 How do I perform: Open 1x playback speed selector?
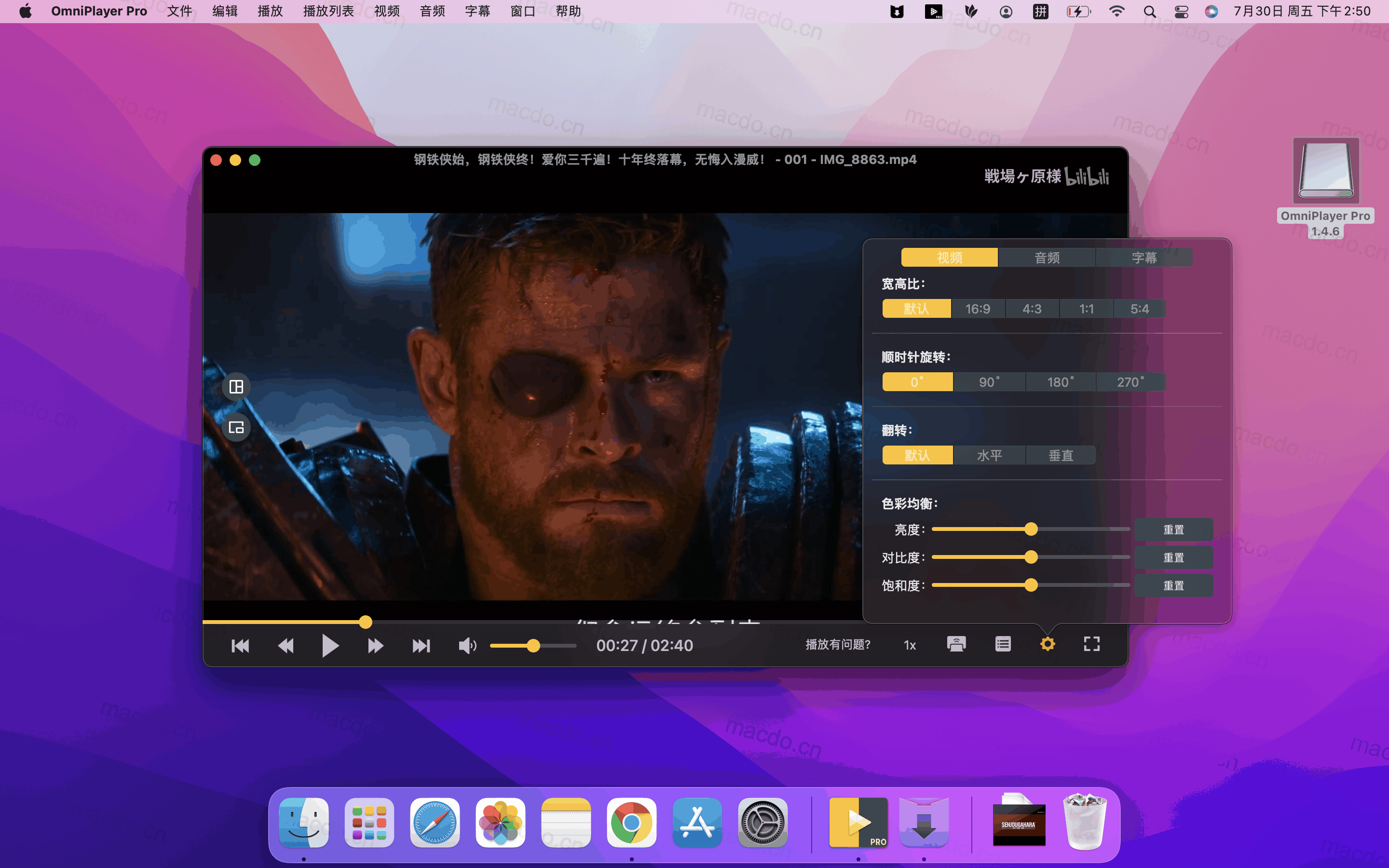click(910, 645)
